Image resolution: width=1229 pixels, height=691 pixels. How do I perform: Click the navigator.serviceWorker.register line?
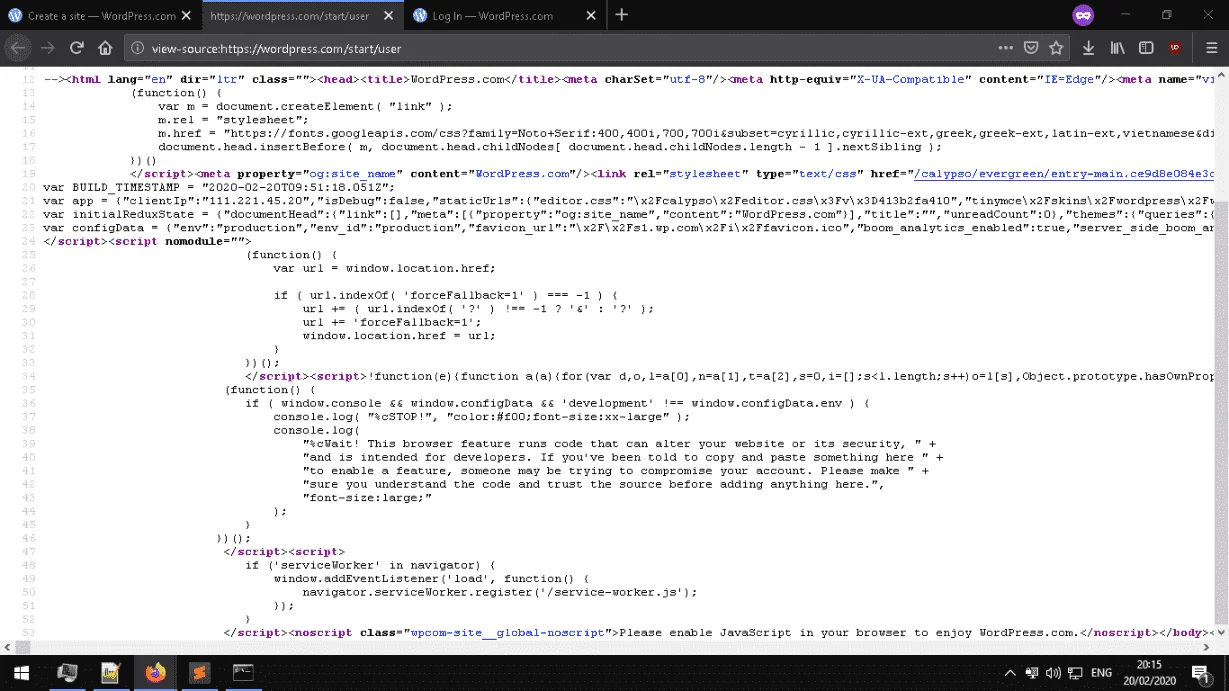click(499, 591)
